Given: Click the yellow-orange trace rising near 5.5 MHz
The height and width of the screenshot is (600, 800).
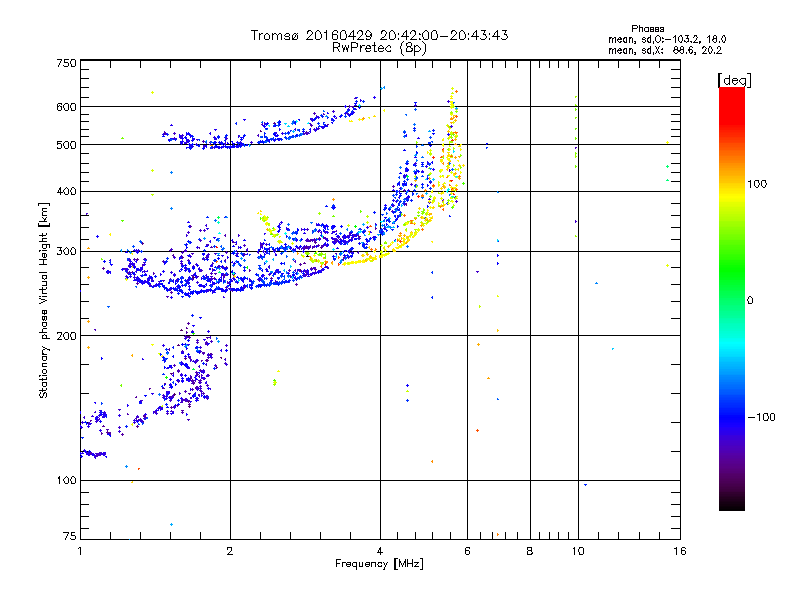Looking at the screenshot, I should [452, 148].
